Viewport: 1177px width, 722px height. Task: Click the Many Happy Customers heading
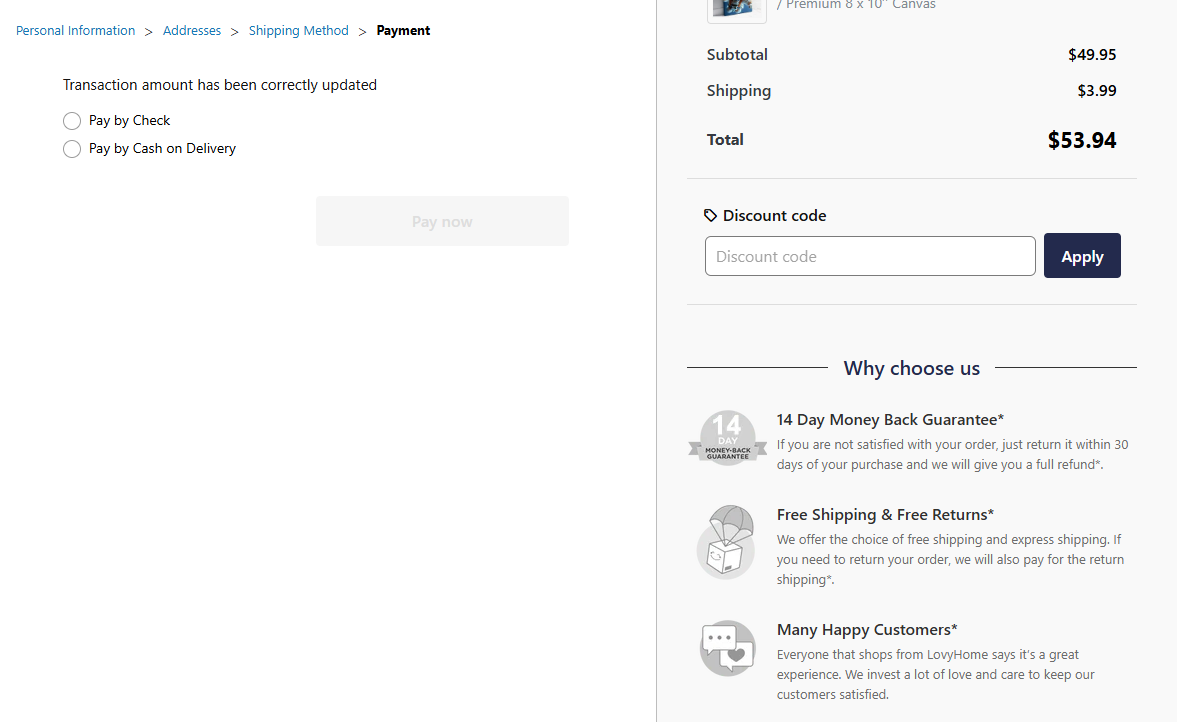(867, 630)
